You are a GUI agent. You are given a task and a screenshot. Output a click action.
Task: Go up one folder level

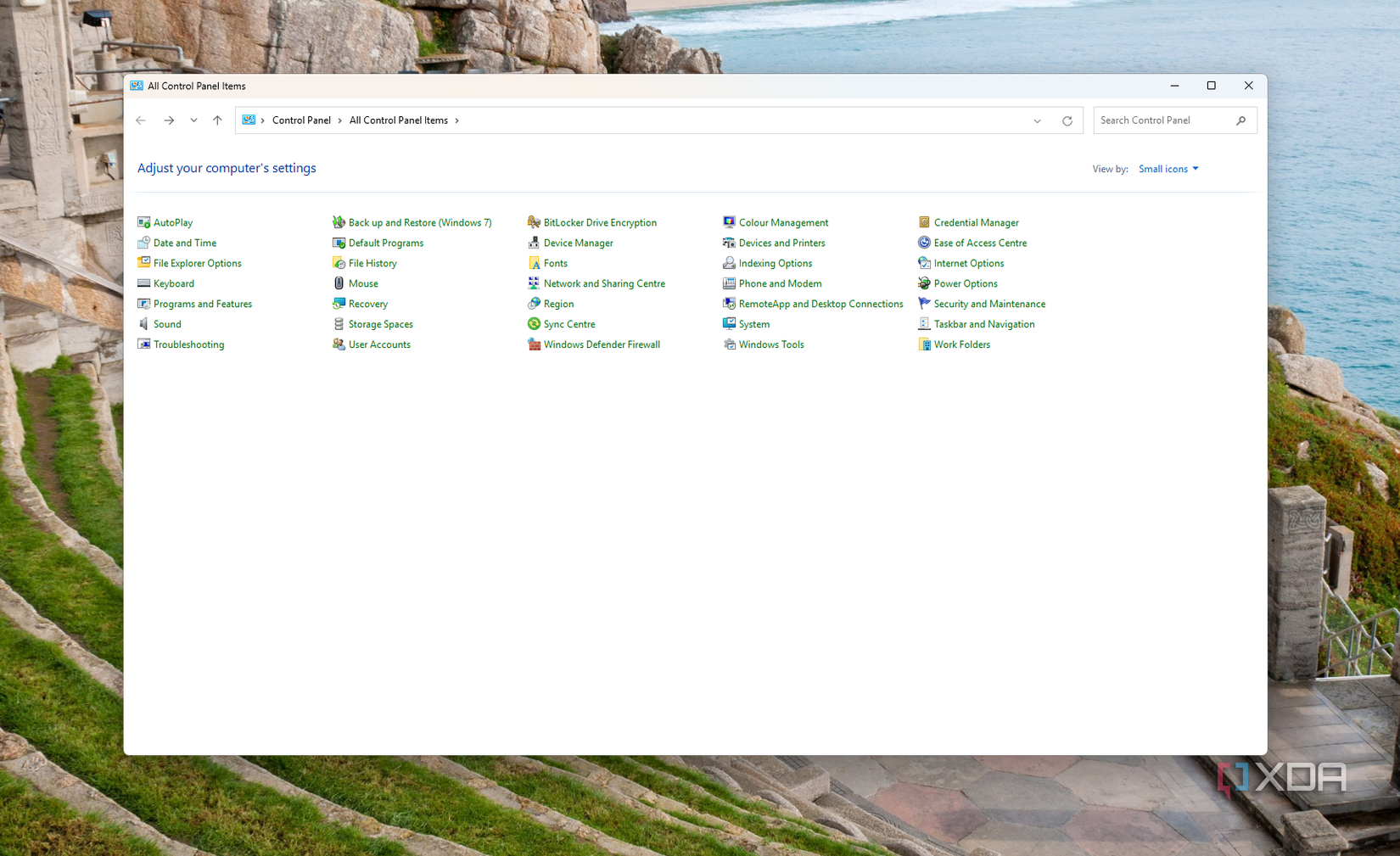tap(217, 120)
